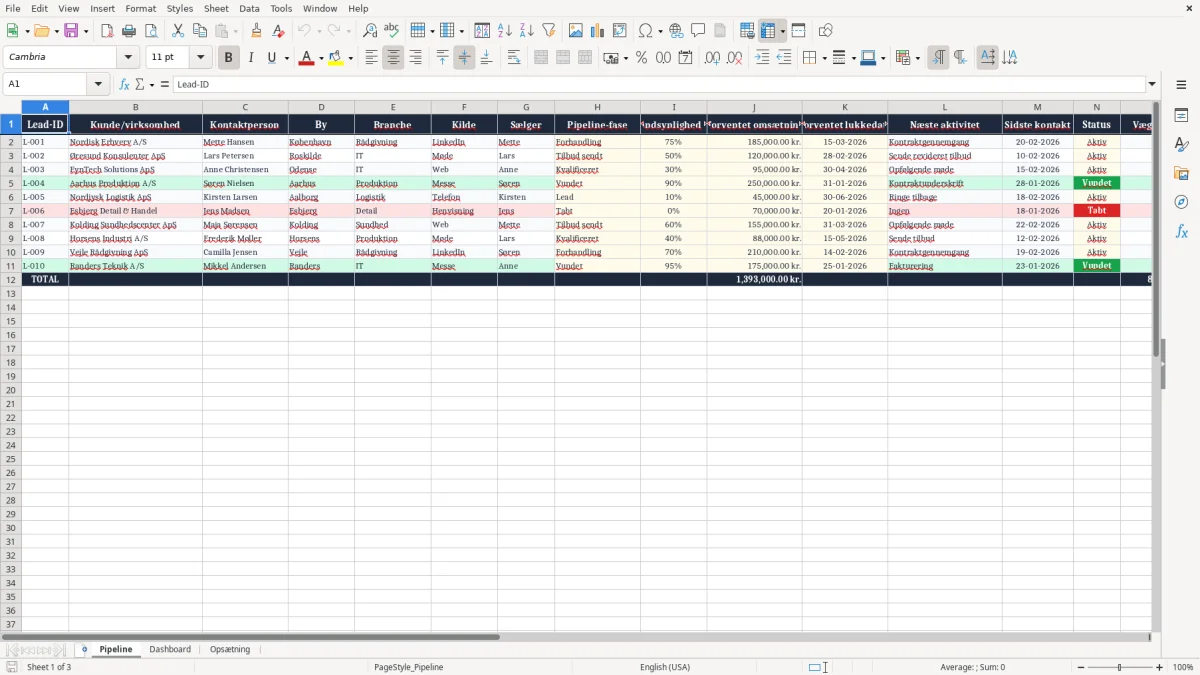Click Format as Percent icon

coord(641,58)
